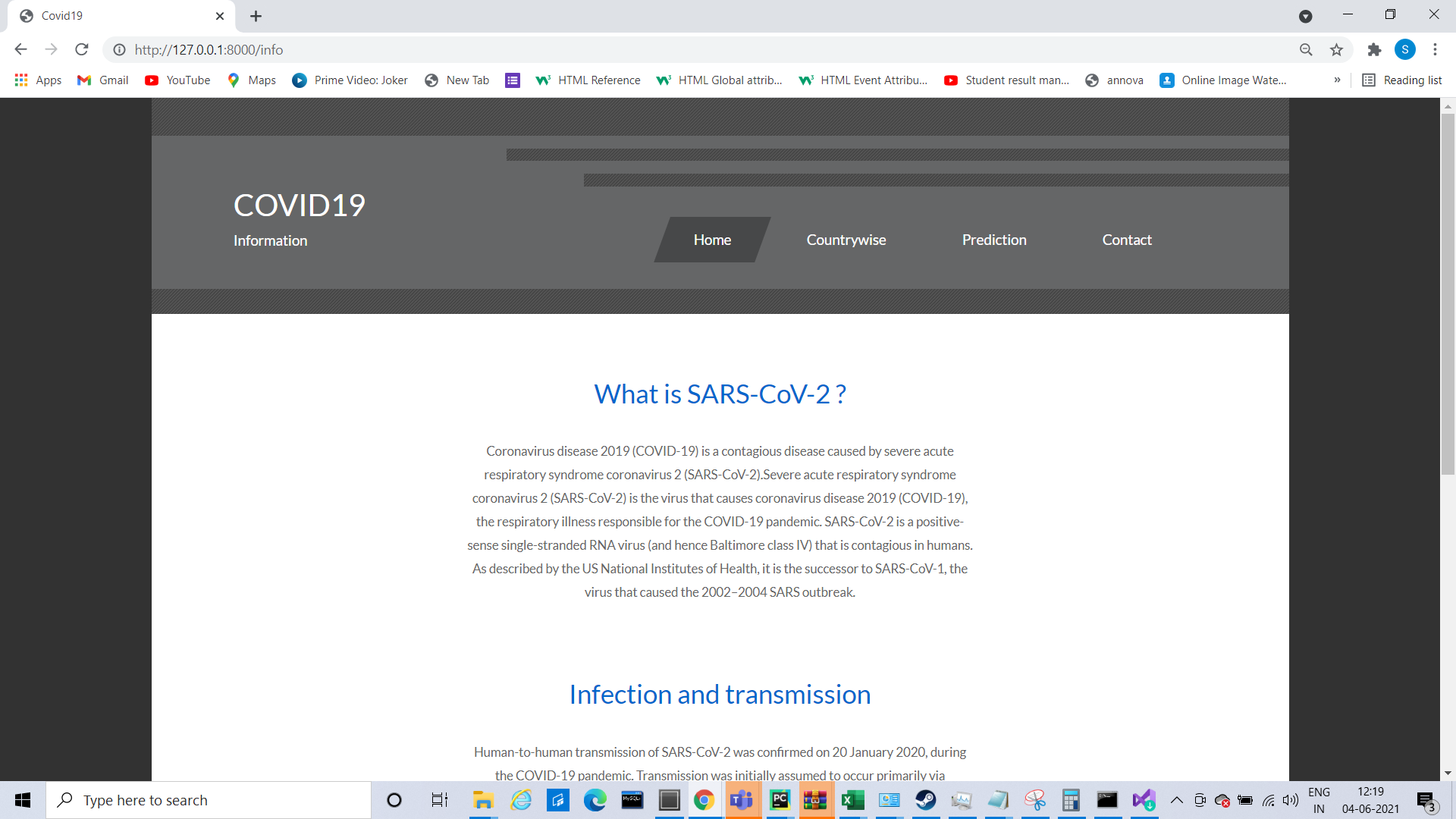Open the Chrome profile avatar
1456x819 pixels.
coord(1404,49)
